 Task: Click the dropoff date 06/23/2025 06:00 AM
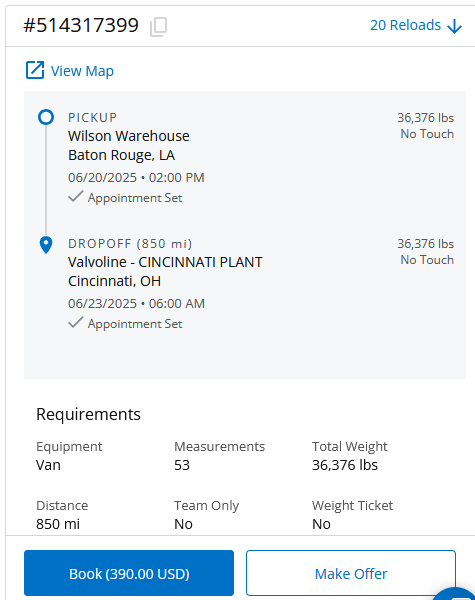pos(137,303)
